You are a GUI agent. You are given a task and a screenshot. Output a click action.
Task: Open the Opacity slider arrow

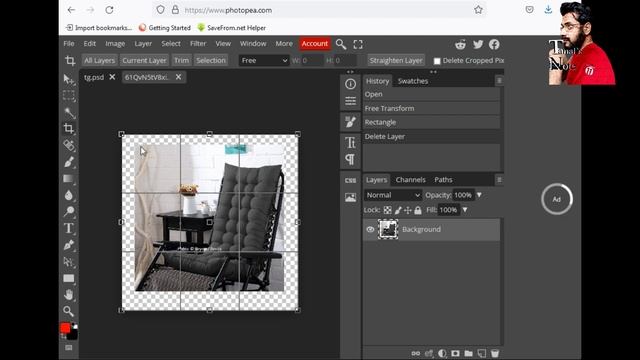tap(479, 195)
